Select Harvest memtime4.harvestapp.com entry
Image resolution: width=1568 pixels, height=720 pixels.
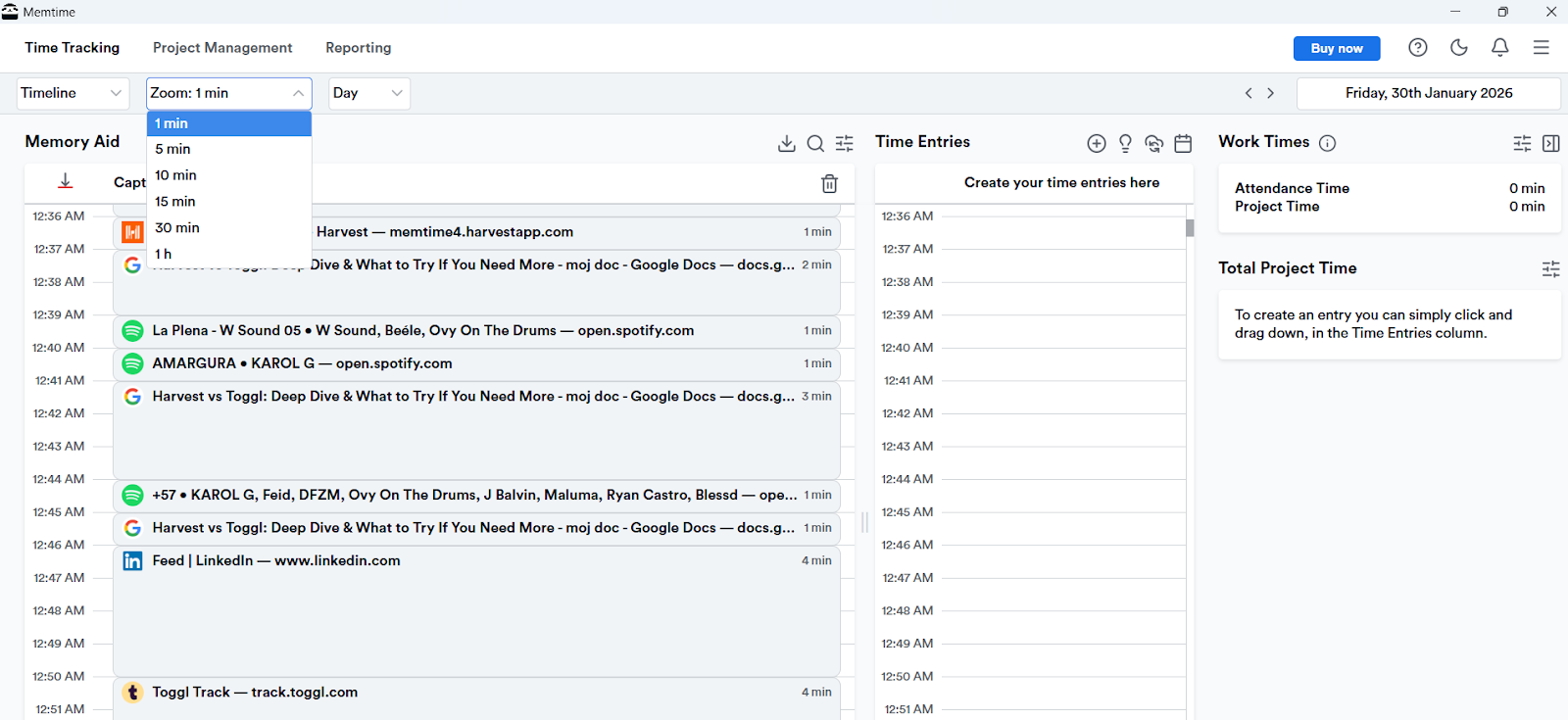point(476,232)
